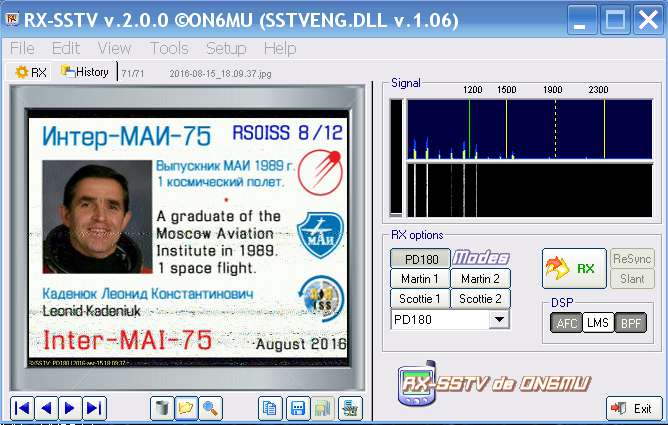The image size is (668, 425).
Task: Click the 2300 frequency label
Action: coord(598,90)
